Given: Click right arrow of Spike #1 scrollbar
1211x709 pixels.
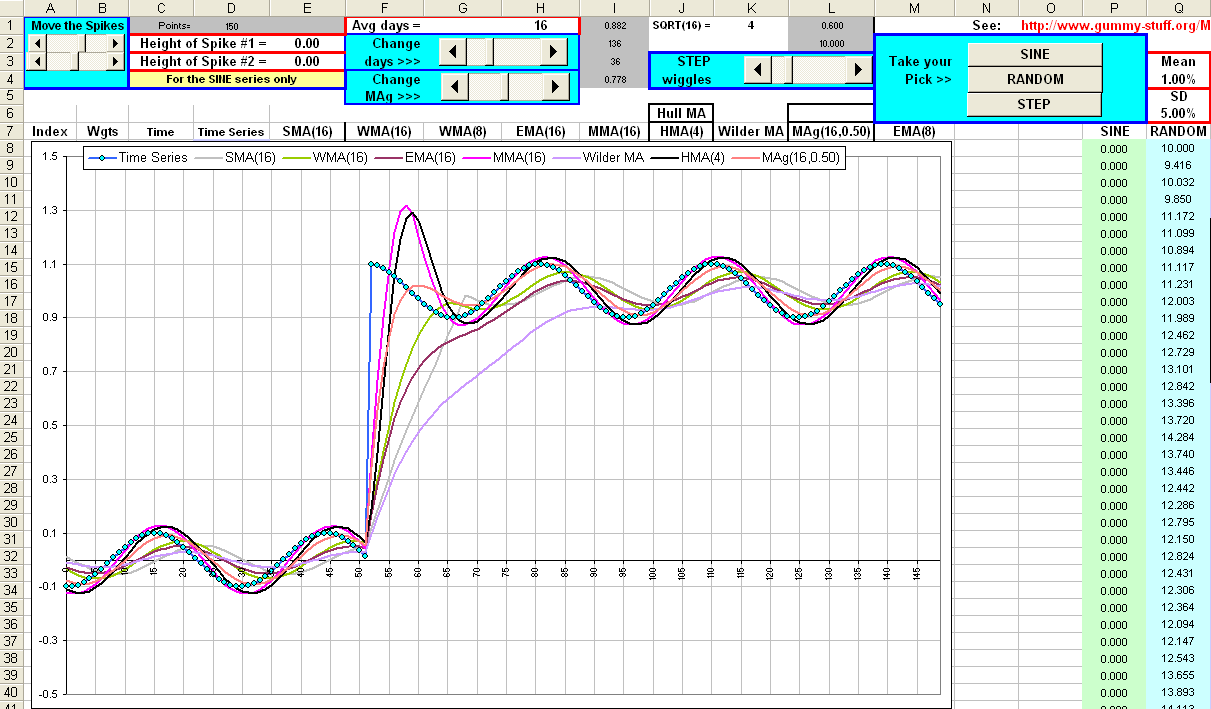Looking at the screenshot, I should point(117,43).
